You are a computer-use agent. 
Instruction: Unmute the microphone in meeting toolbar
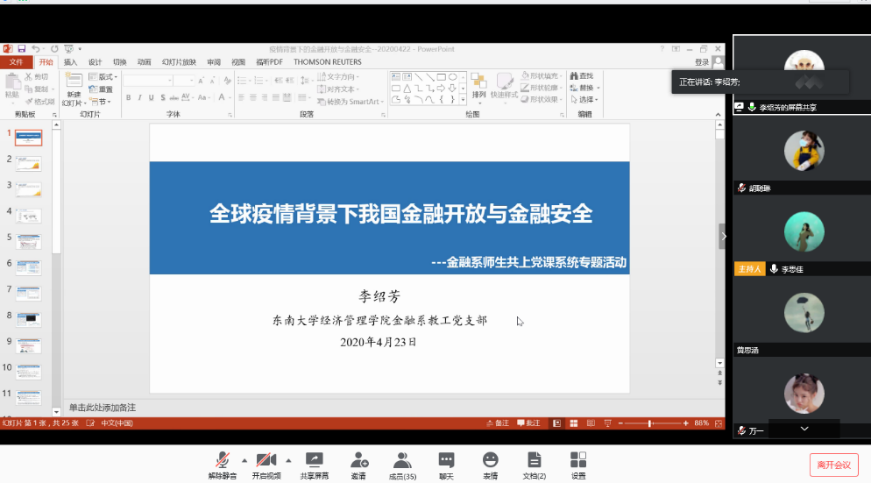(x=223, y=462)
